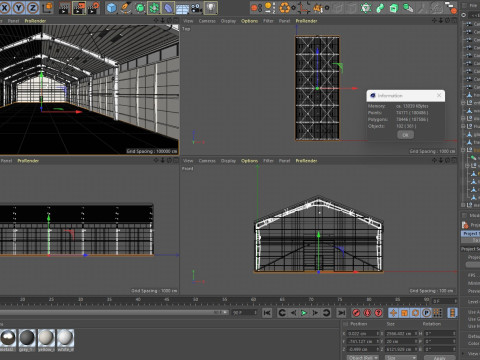480x360 pixels.
Task: Click the Size Y input field
Action: tap(402, 341)
